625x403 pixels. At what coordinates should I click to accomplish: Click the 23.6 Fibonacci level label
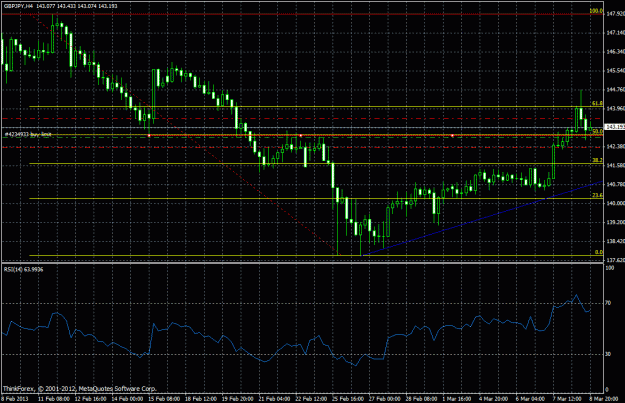(597, 195)
